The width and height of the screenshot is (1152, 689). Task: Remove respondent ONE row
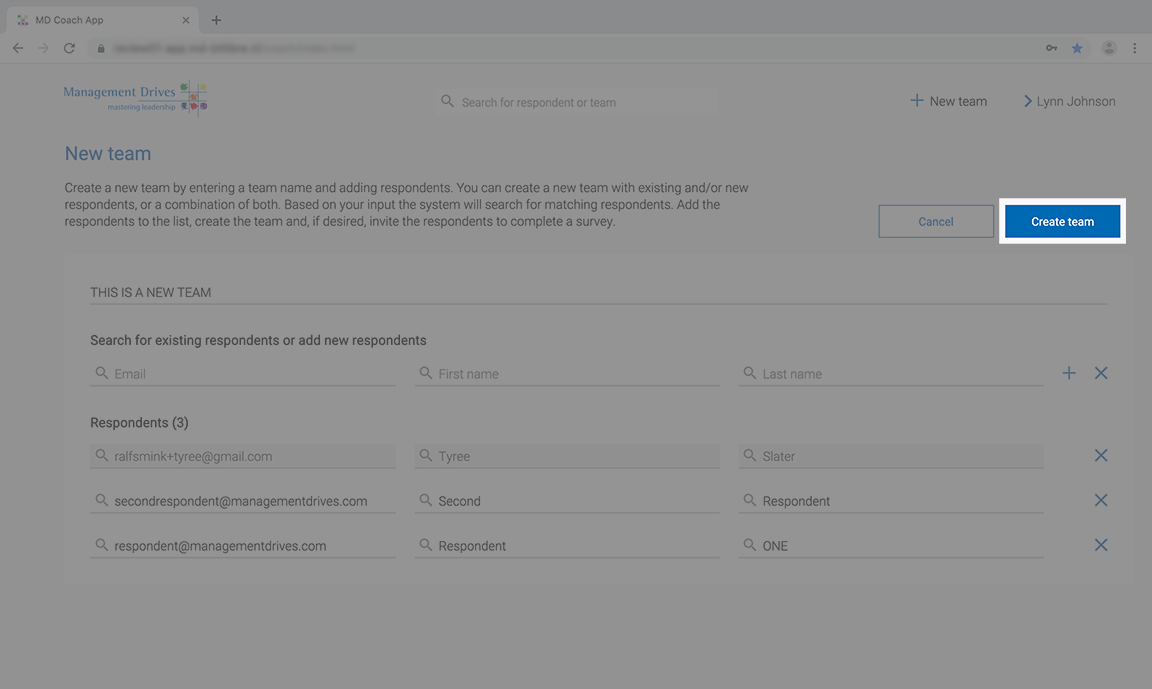point(1101,545)
